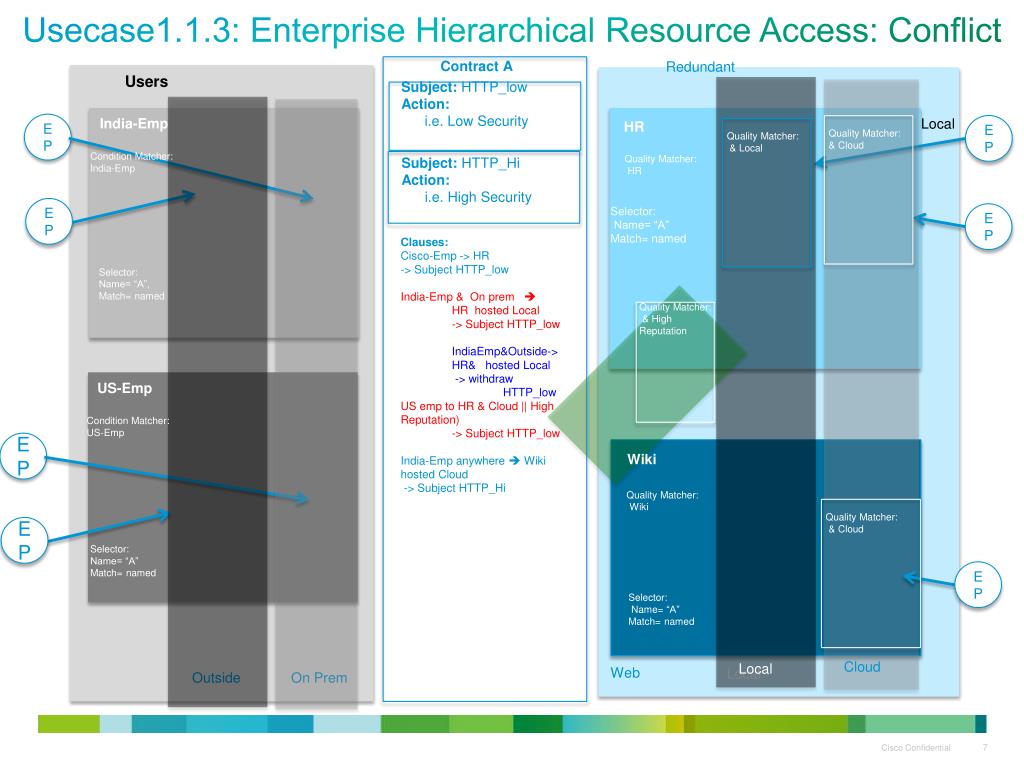The image size is (1024, 768).
Task: Click the 'Users' heading
Action: tap(146, 82)
